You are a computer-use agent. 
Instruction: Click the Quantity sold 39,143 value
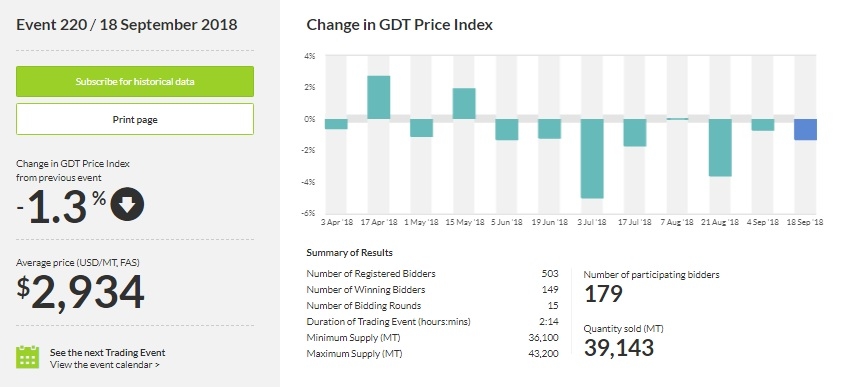(619, 348)
